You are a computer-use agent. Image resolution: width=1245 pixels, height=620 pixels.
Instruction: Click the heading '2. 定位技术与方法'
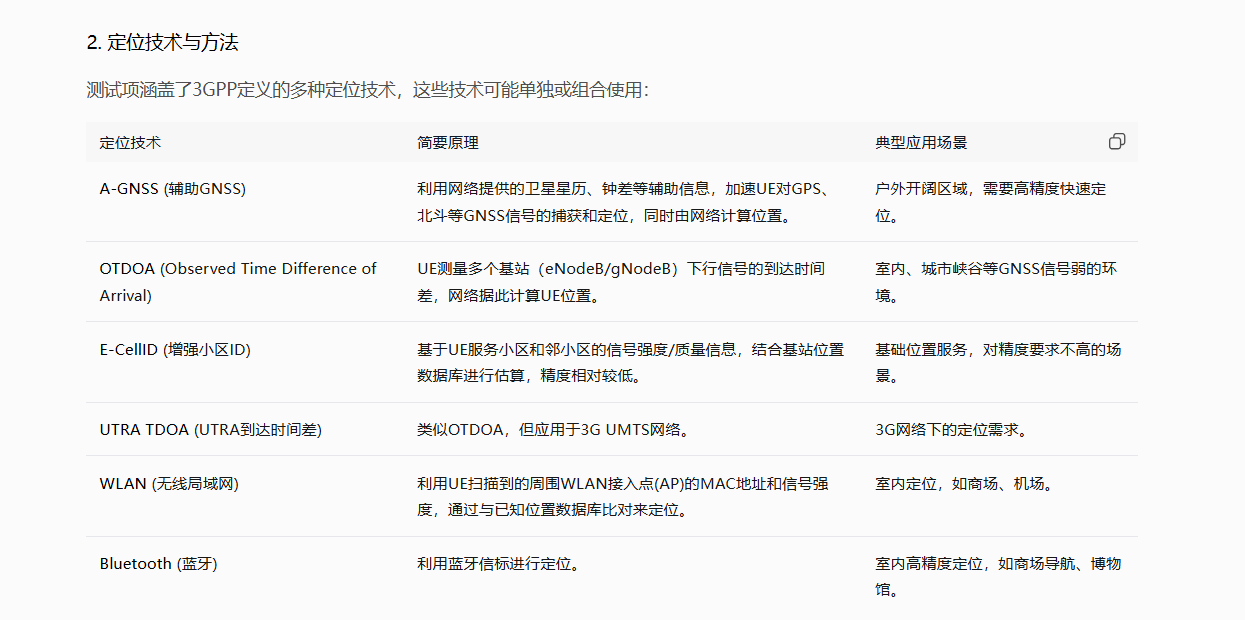pos(162,43)
